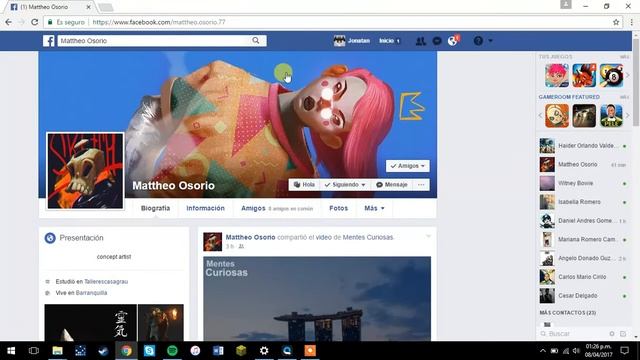Image resolution: width=640 pixels, height=360 pixels.
Task: Open the 8 Ball Pool game icon
Action: point(611,76)
